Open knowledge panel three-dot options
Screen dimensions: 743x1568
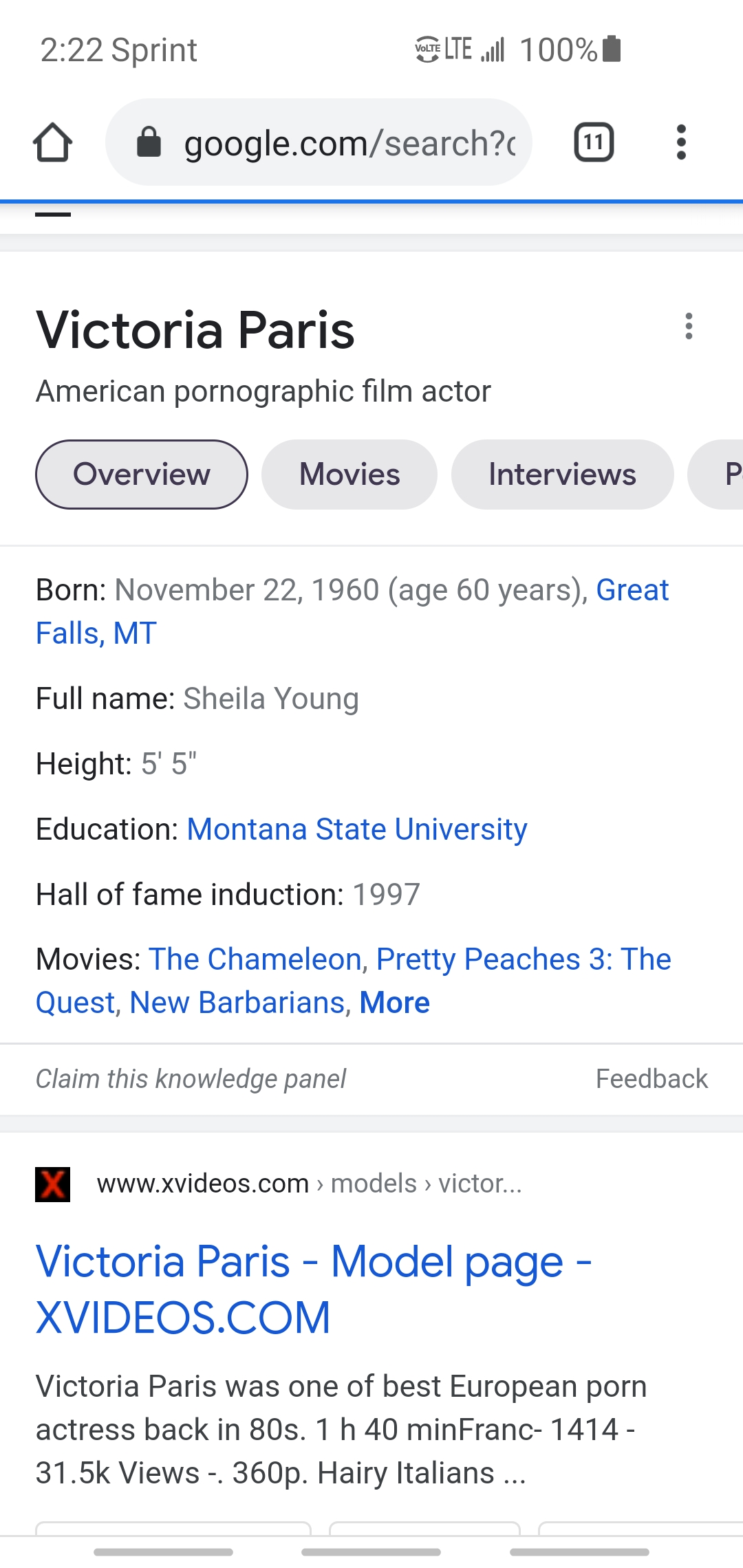(x=689, y=326)
